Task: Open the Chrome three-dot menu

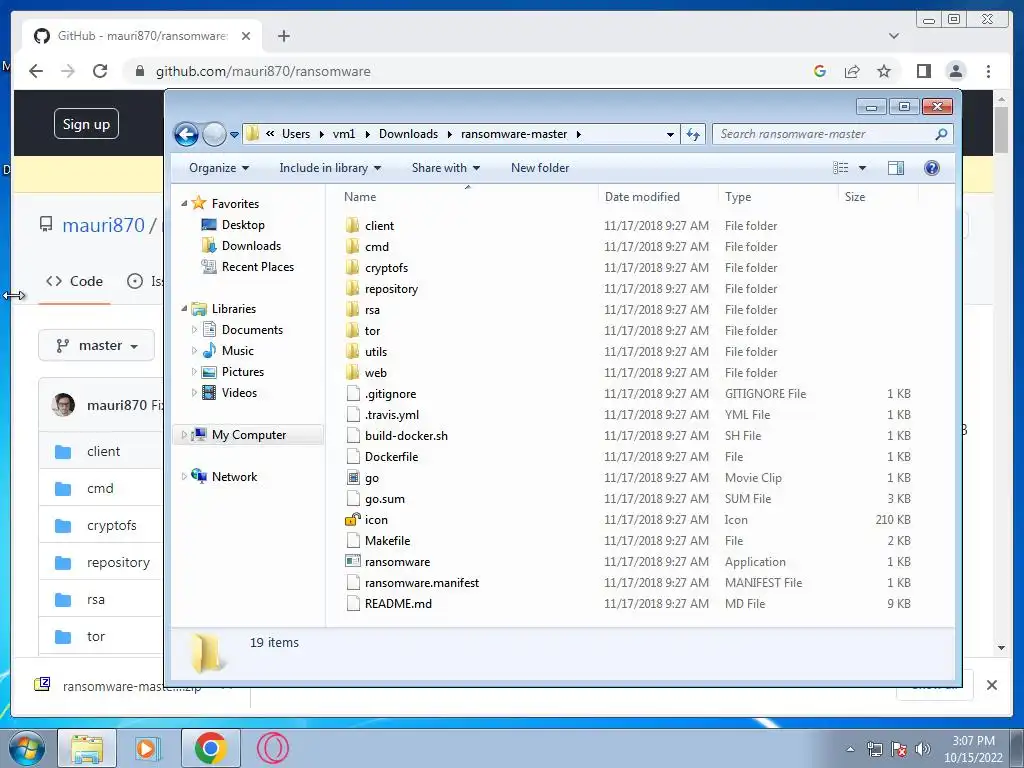Action: [x=988, y=71]
